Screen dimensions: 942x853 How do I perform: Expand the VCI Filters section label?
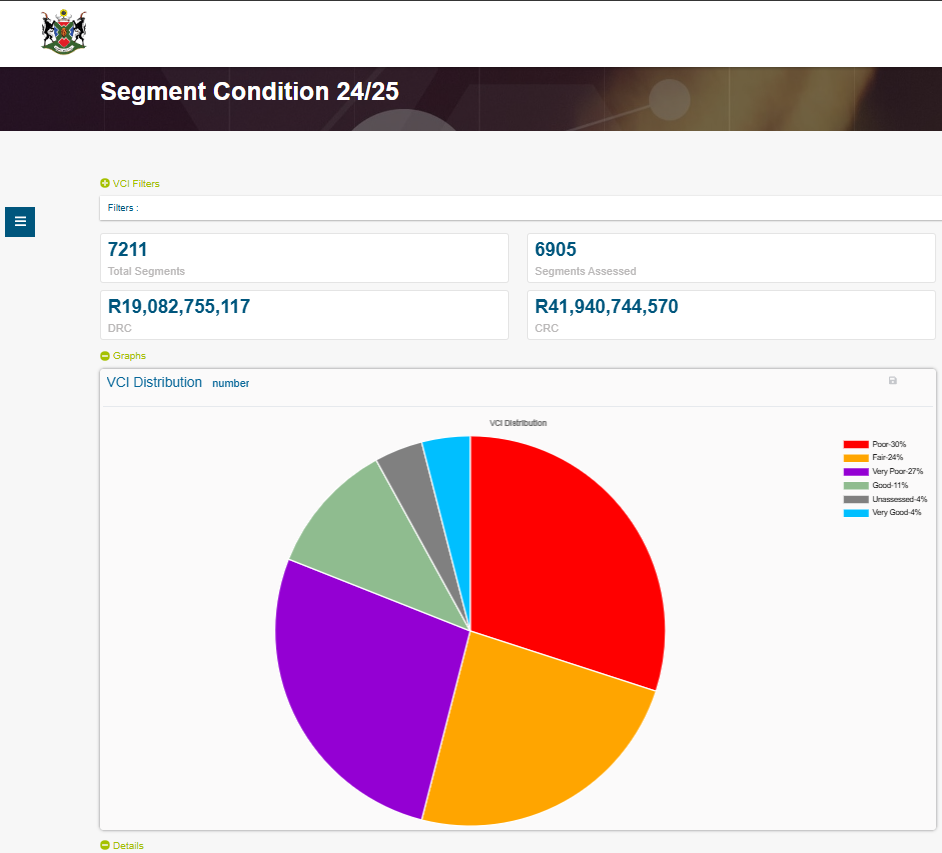point(136,184)
